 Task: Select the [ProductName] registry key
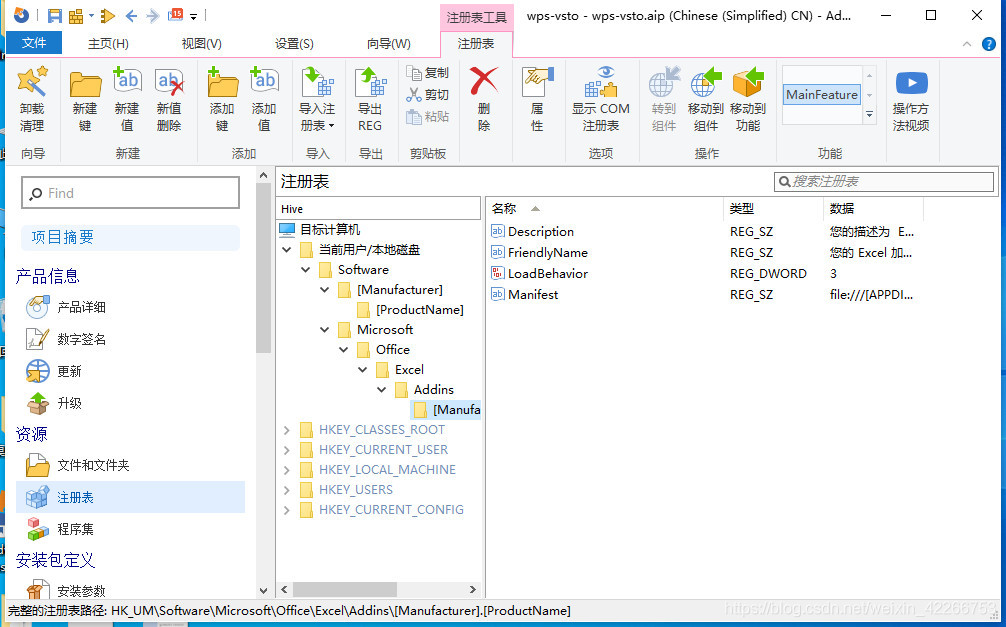420,310
